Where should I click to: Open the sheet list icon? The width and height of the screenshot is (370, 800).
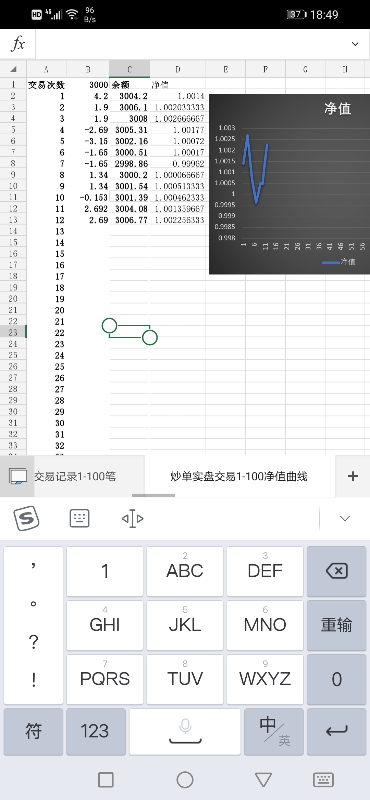coord(18,477)
